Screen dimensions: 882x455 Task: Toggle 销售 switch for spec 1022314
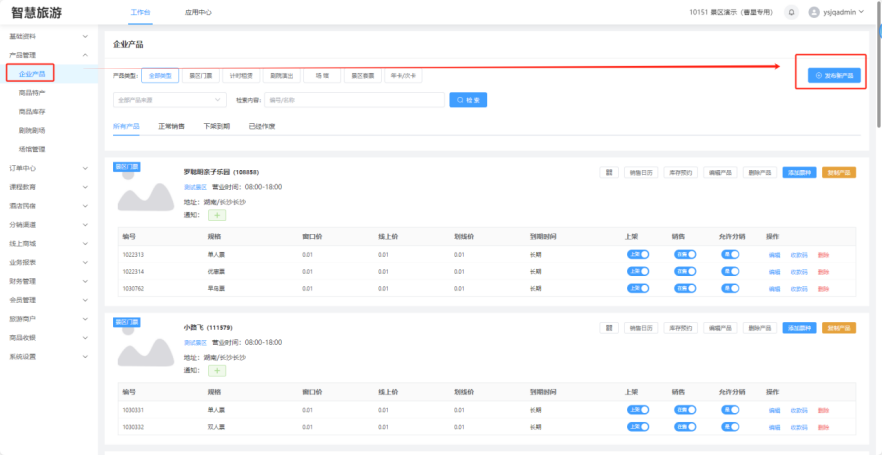tap(684, 271)
